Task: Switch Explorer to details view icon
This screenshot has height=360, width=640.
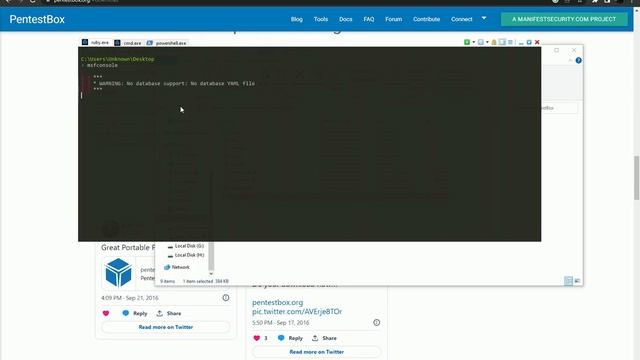Action: [x=568, y=281]
